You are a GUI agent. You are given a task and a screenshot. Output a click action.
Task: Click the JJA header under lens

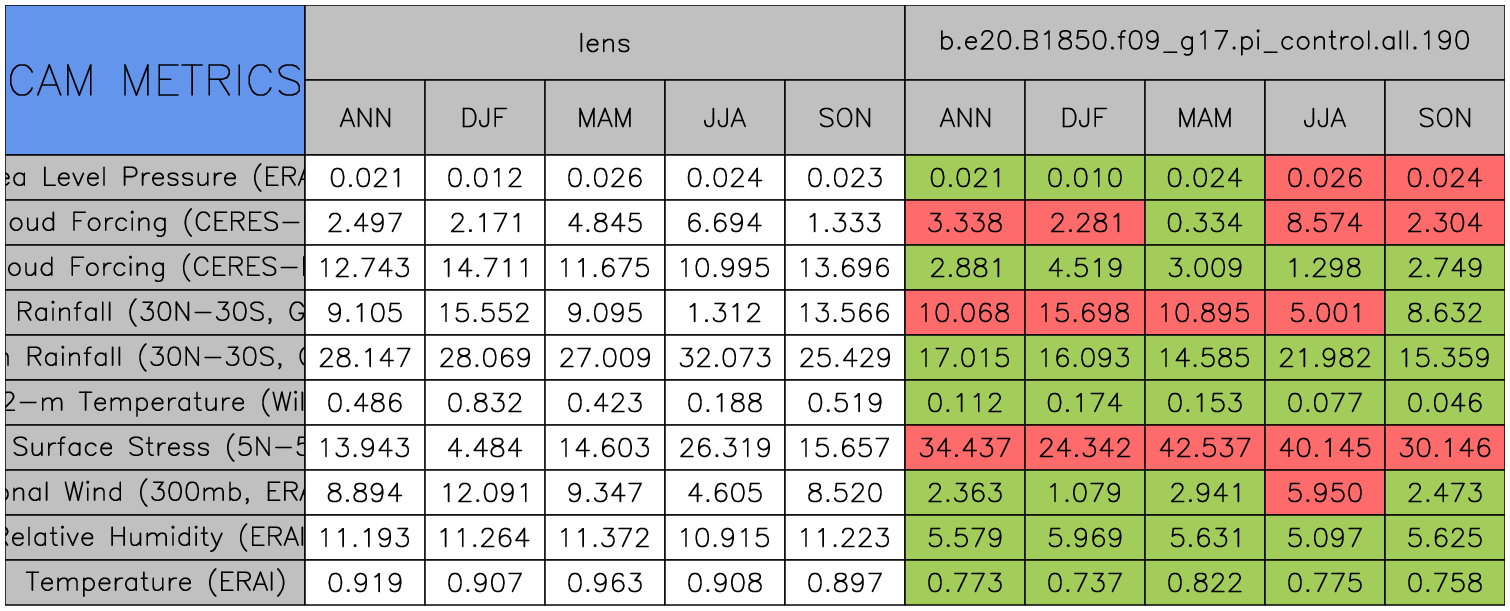click(x=724, y=118)
